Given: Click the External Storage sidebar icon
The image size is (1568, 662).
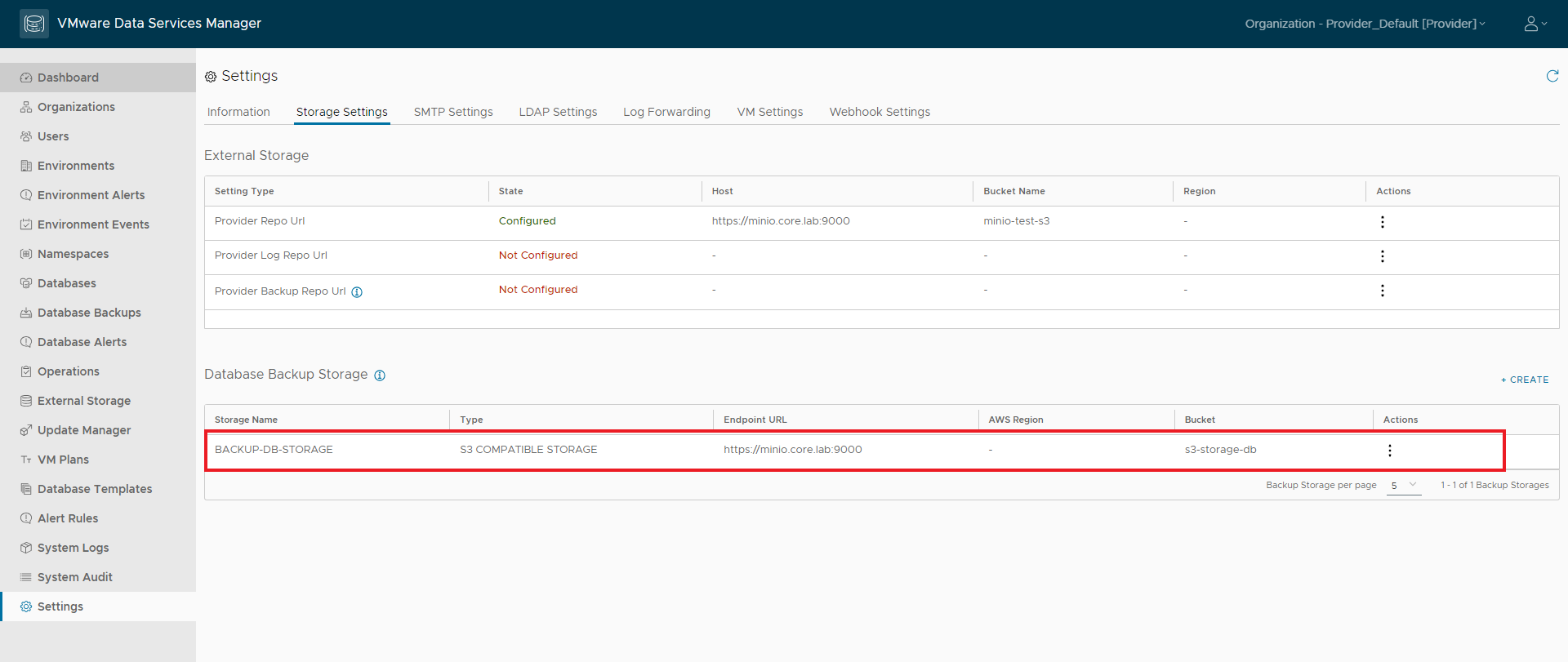Looking at the screenshot, I should (26, 401).
